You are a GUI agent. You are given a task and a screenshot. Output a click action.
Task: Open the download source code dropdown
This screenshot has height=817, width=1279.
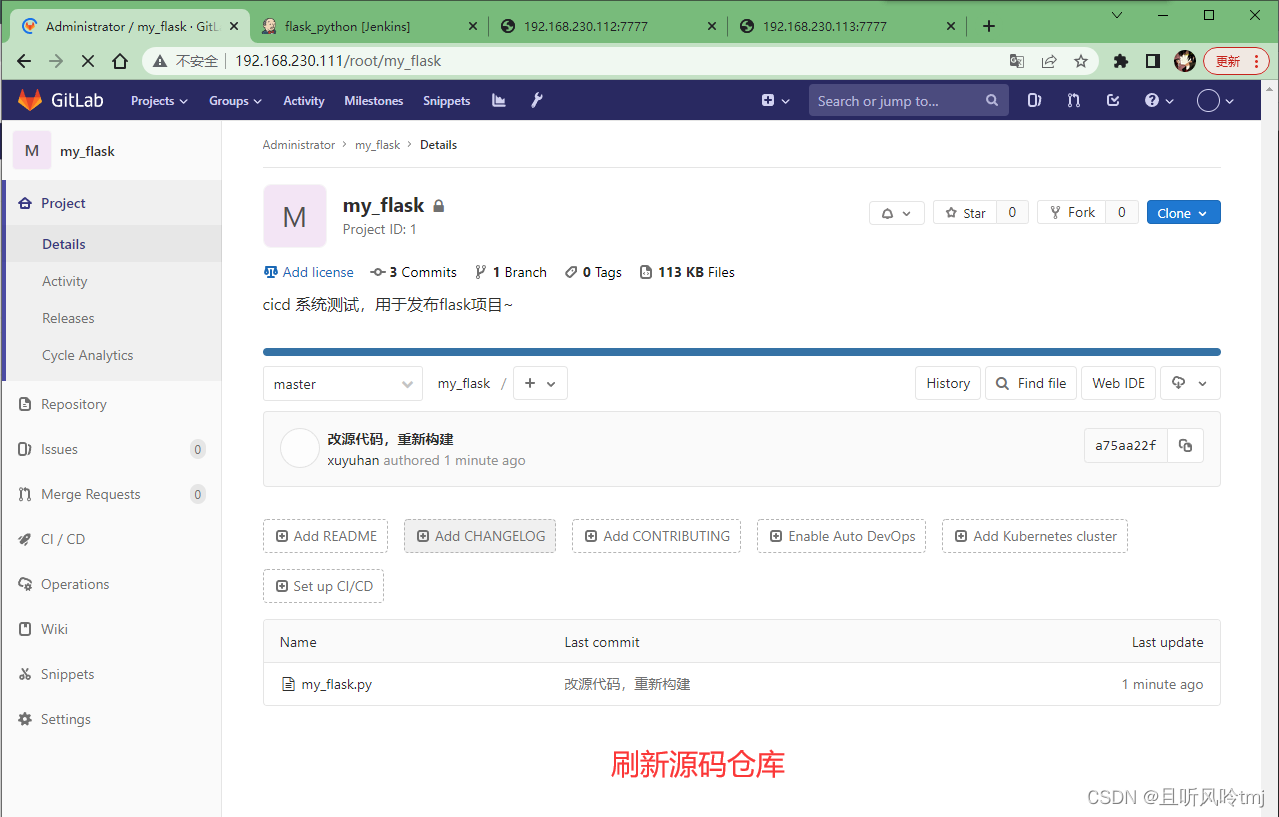(1191, 383)
